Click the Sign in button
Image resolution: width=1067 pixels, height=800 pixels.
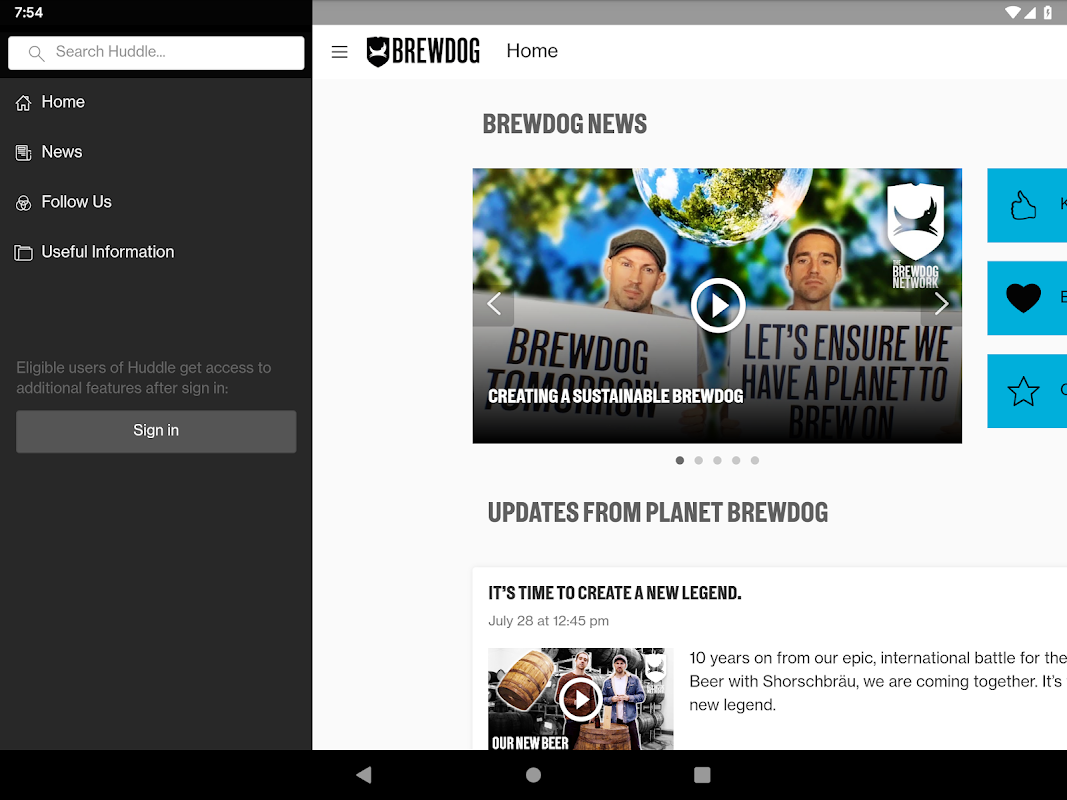coord(156,431)
